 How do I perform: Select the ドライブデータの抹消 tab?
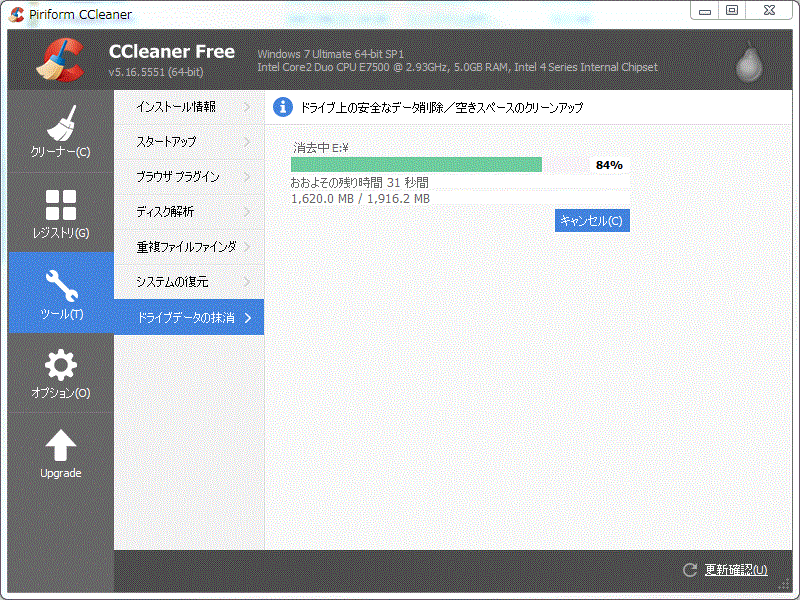(x=189, y=317)
